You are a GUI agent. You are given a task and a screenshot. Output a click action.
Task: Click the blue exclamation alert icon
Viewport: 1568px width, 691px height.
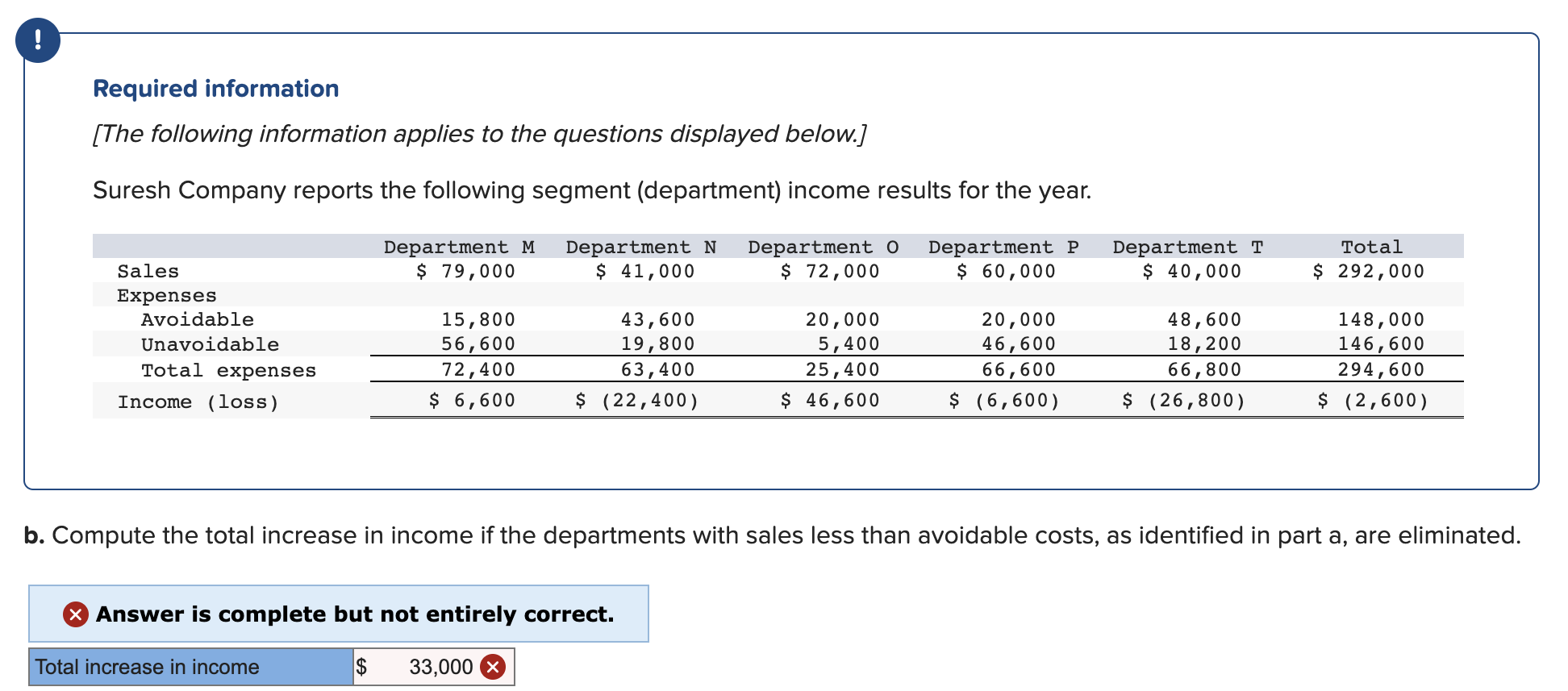point(38,40)
